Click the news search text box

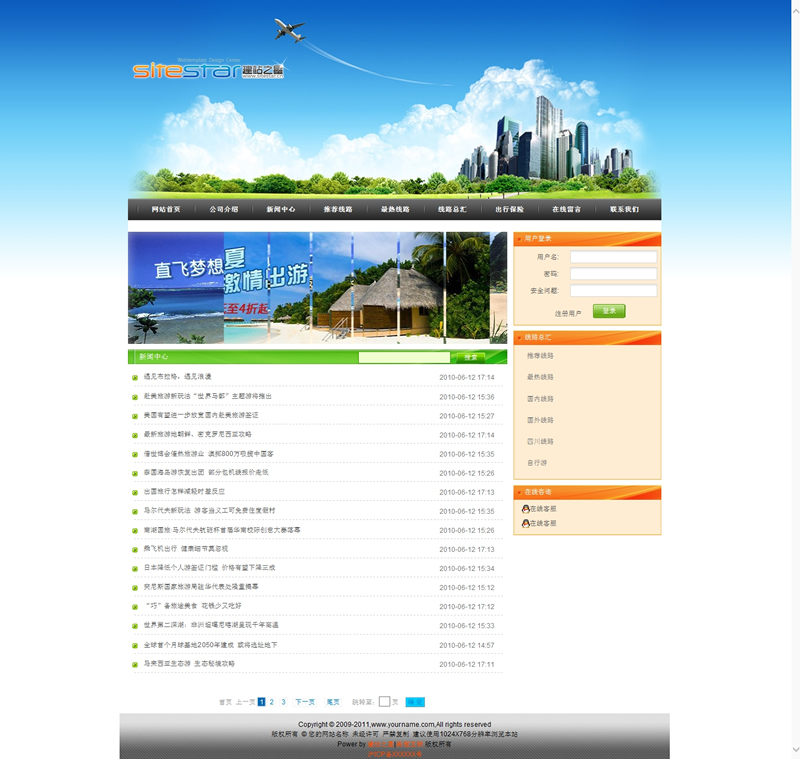[404, 357]
